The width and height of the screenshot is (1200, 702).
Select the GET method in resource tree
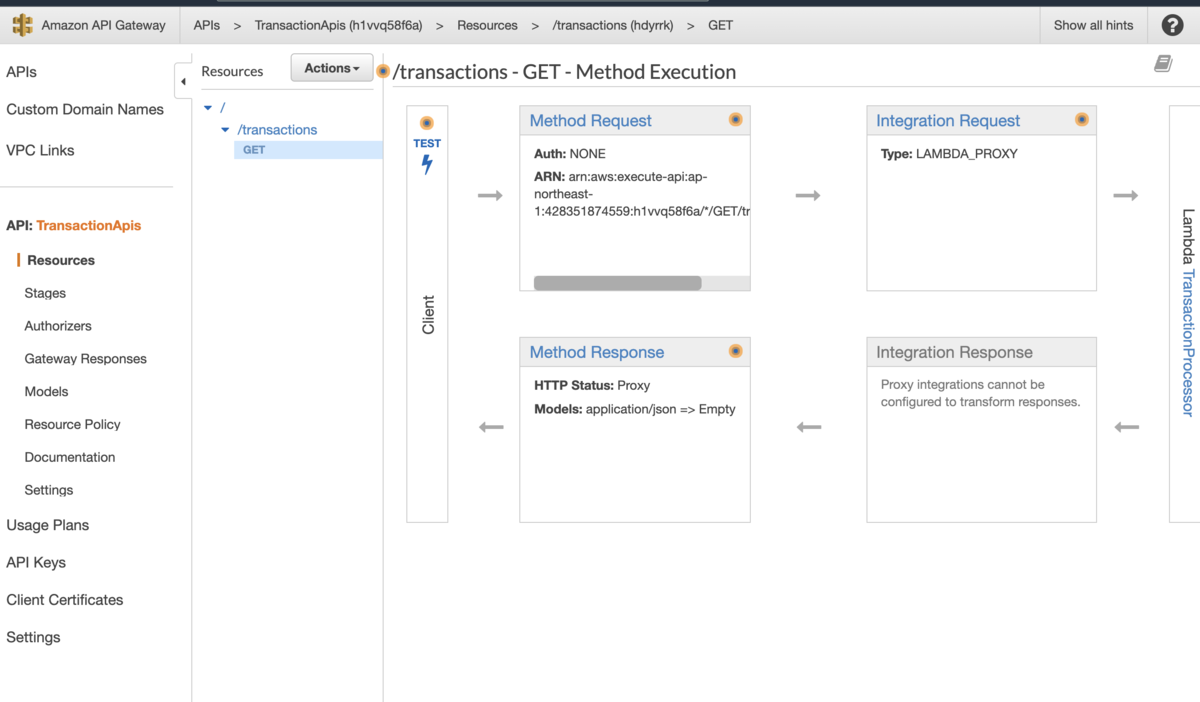point(254,150)
